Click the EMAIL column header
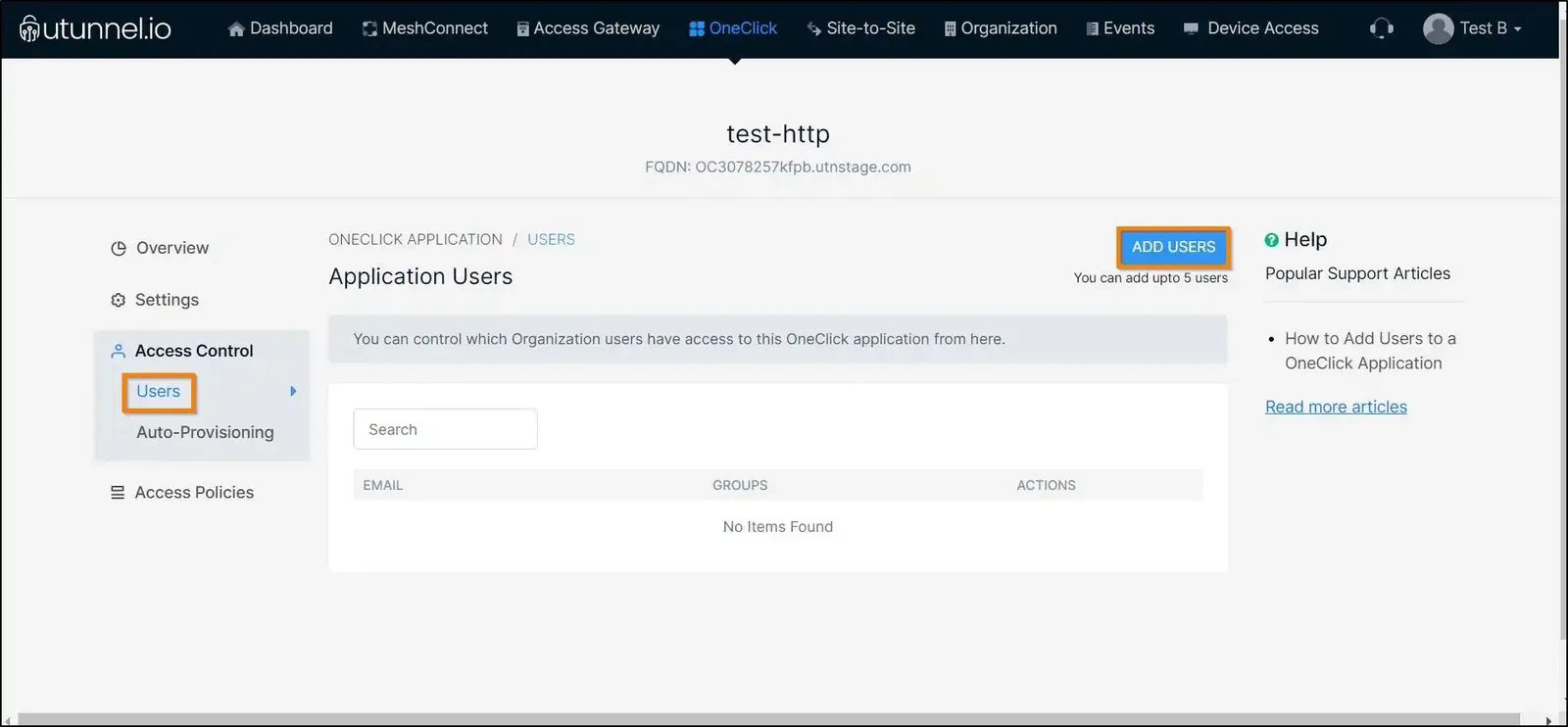This screenshot has height=727, width=1568. click(x=383, y=485)
